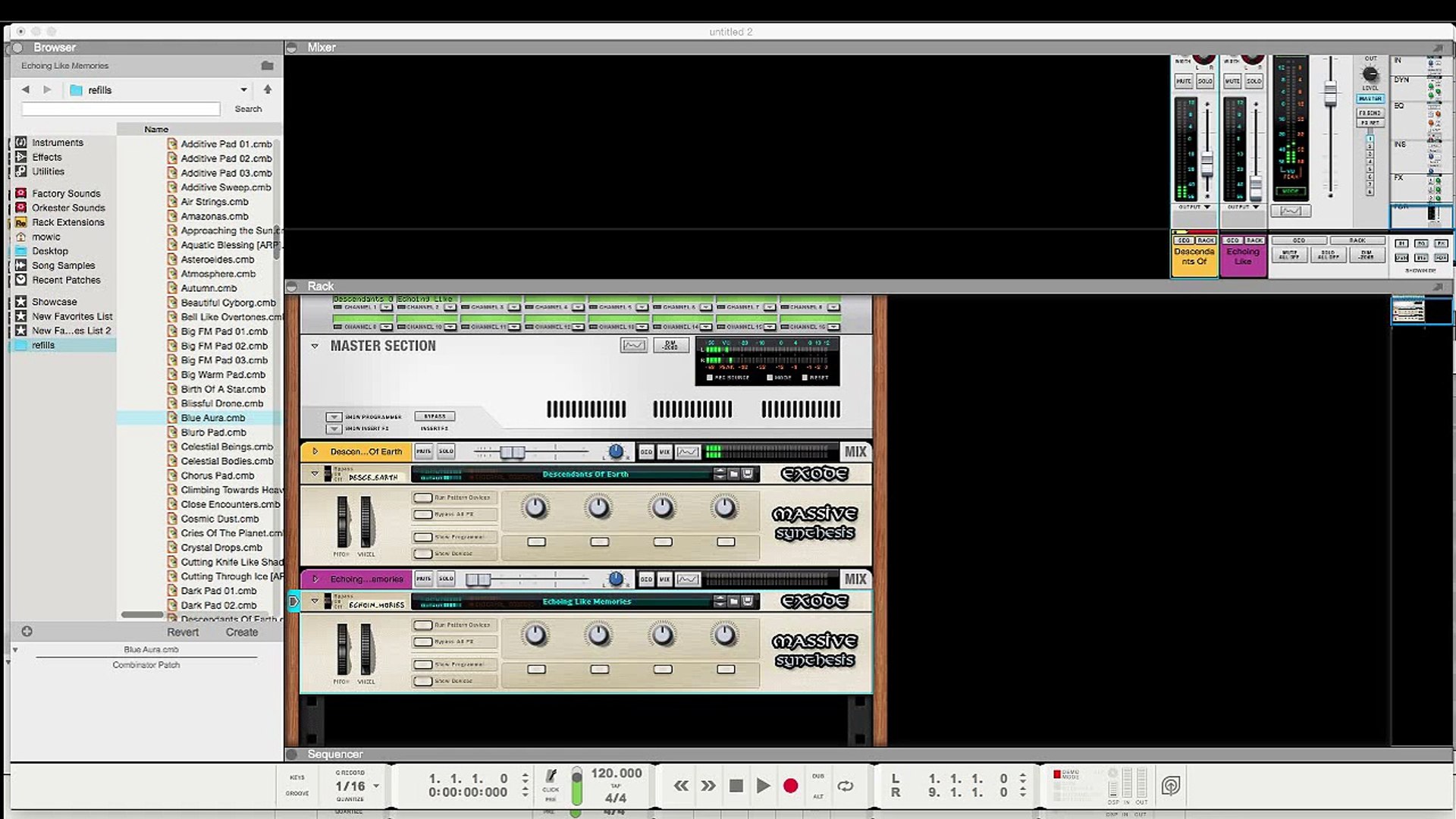The height and width of the screenshot is (819, 1456).
Task: Click the Create button in browser
Action: click(x=241, y=632)
